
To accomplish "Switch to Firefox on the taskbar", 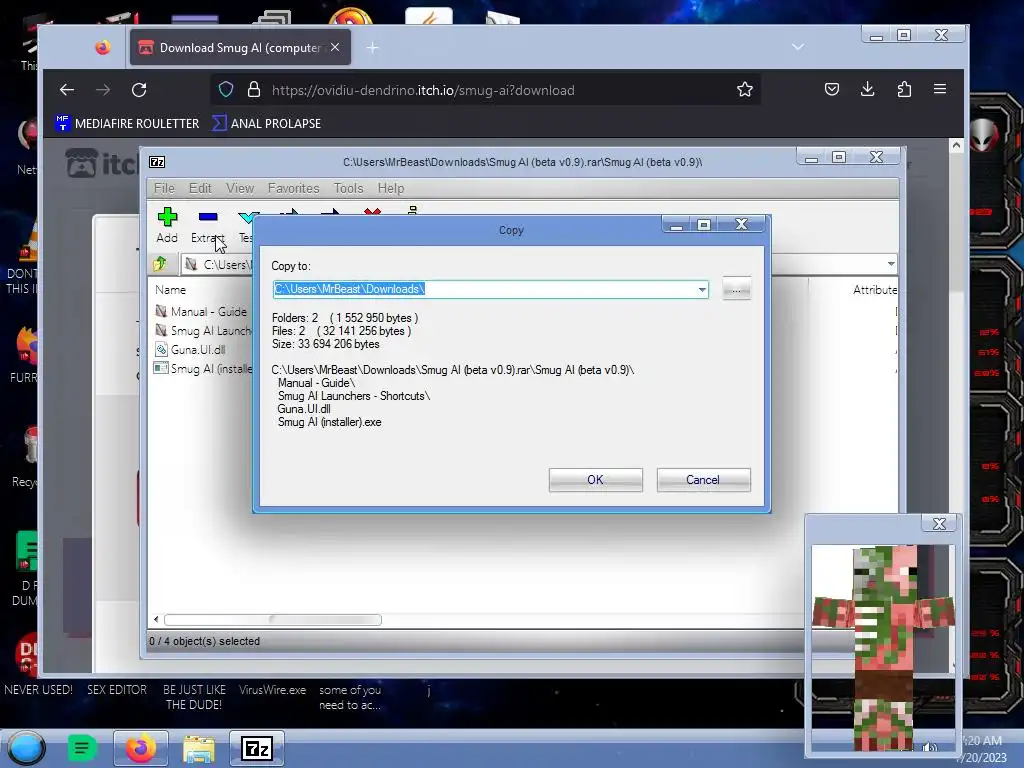I will click(140, 748).
